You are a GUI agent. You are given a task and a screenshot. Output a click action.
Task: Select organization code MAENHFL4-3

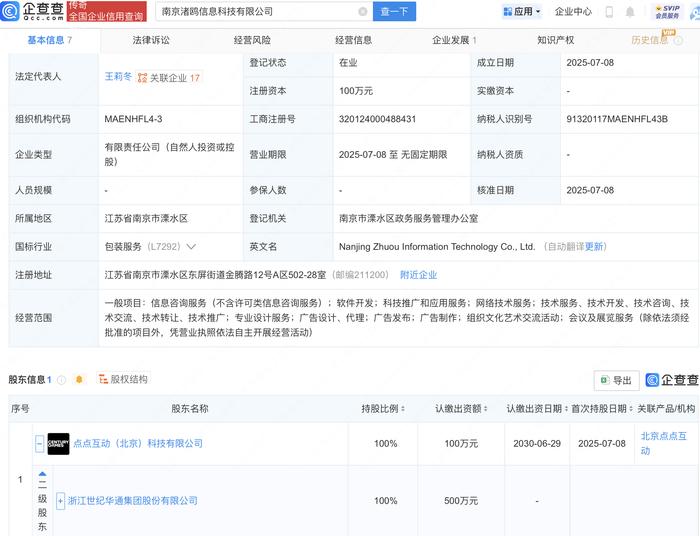(x=133, y=119)
